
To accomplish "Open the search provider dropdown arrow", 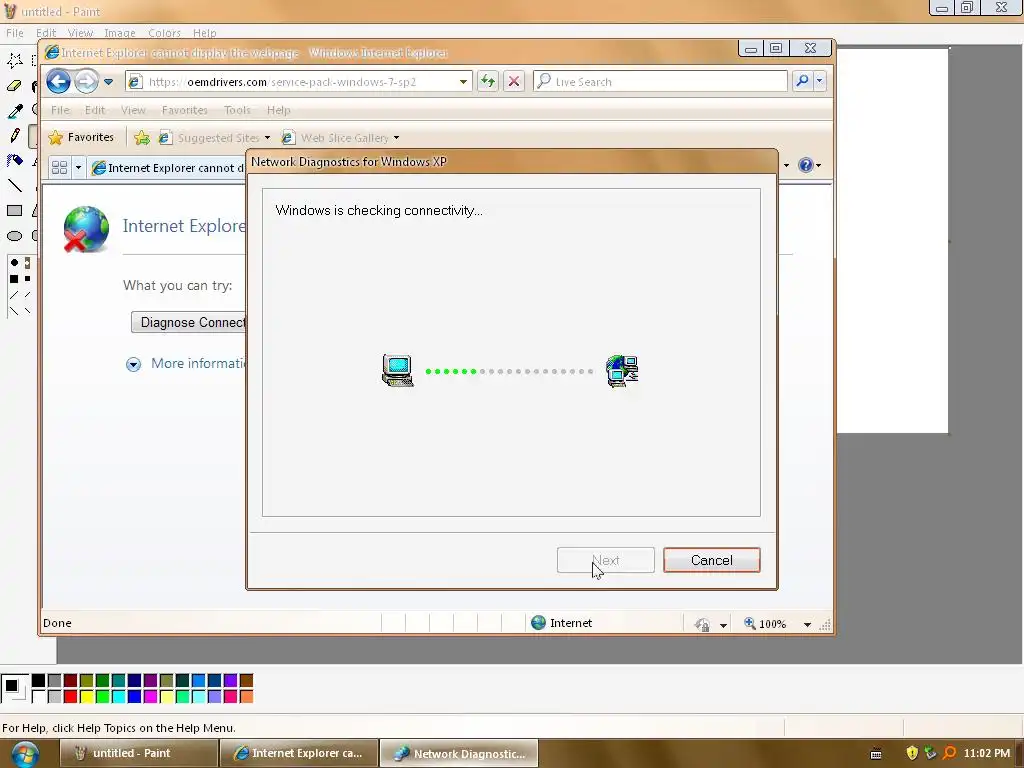I will point(820,81).
